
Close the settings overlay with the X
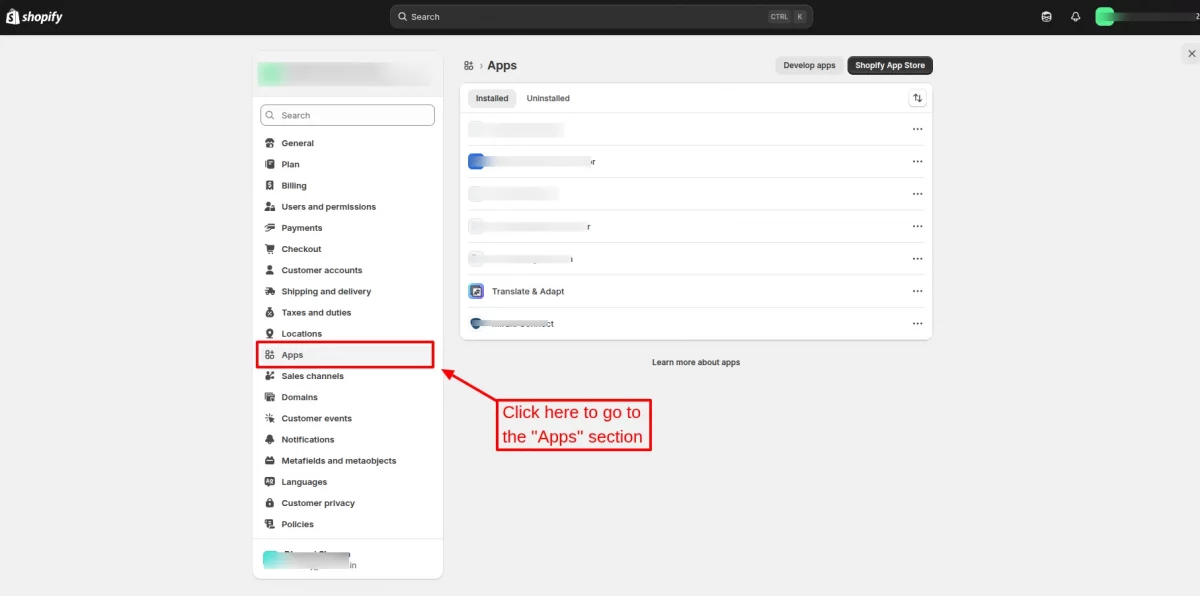(x=1190, y=53)
